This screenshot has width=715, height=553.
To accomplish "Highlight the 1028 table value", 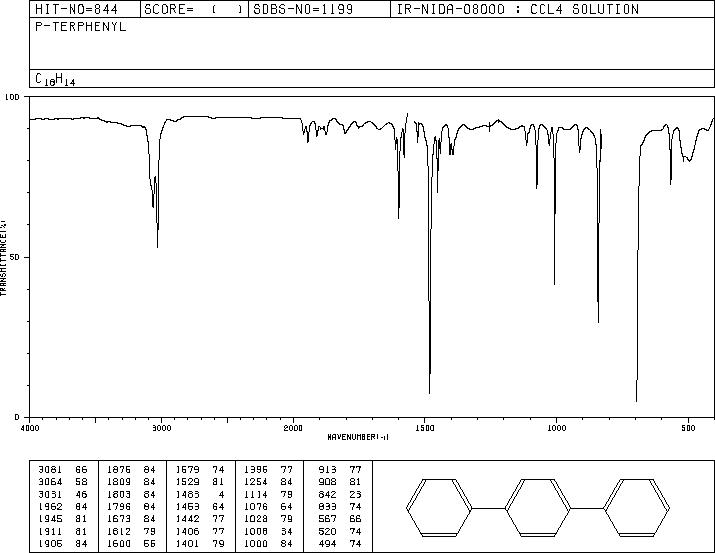I will click(x=256, y=519).
